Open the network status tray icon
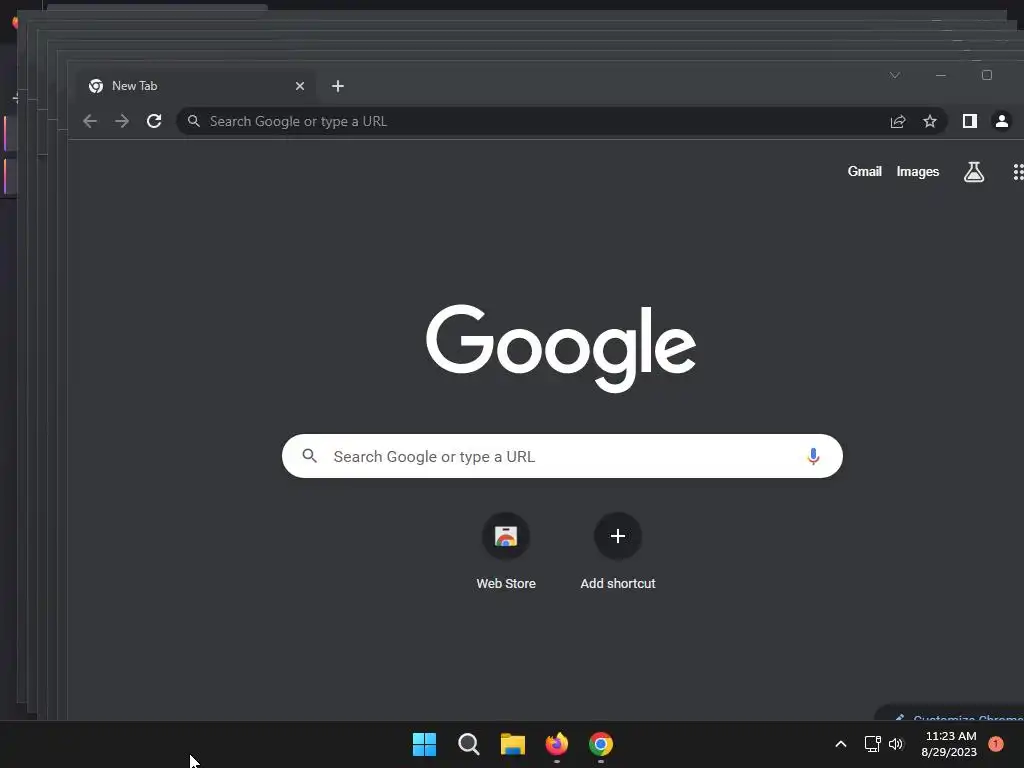The height and width of the screenshot is (768, 1024). click(x=872, y=744)
